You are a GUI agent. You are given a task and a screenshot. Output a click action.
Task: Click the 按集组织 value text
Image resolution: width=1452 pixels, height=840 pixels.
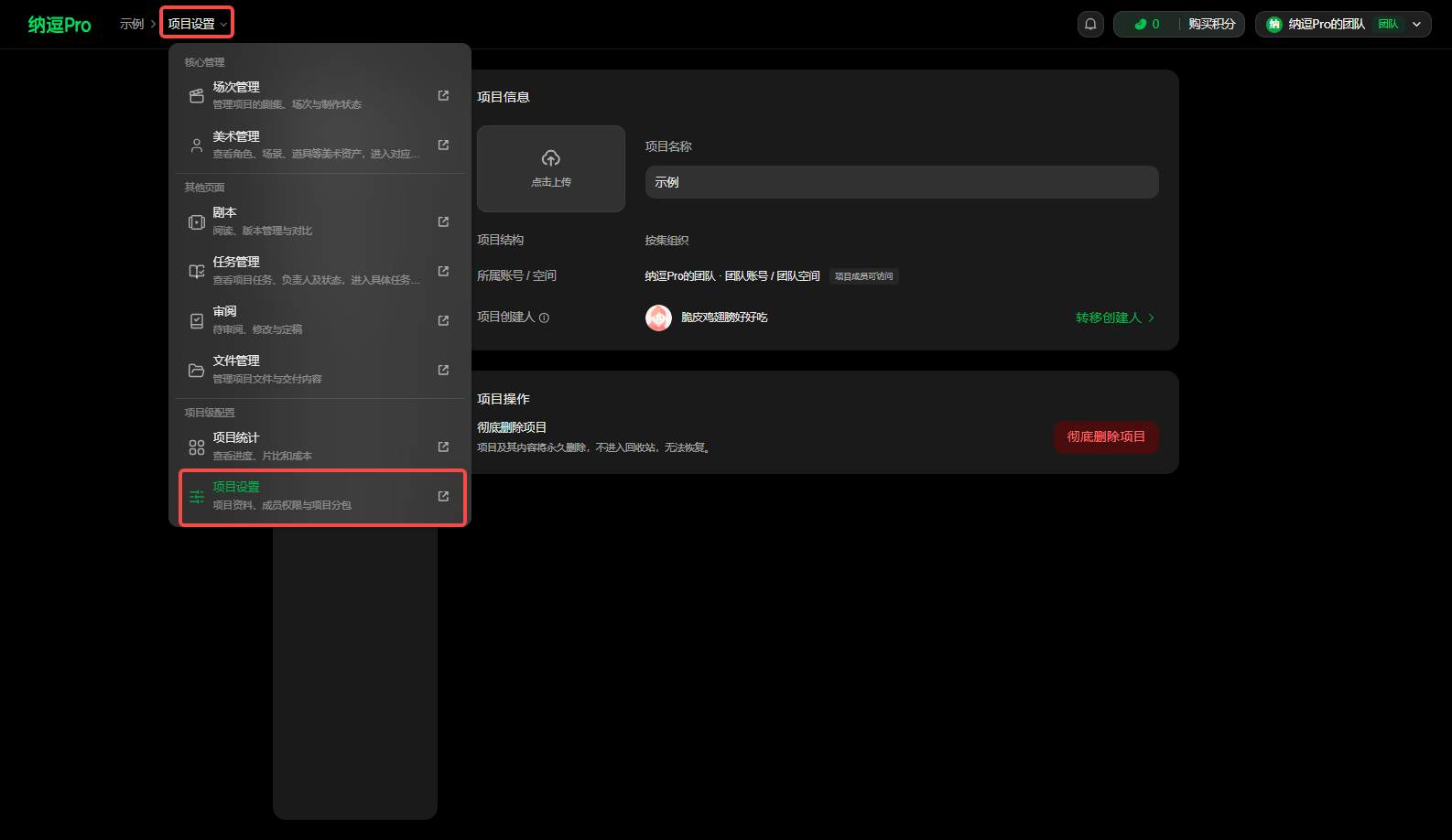coord(666,241)
